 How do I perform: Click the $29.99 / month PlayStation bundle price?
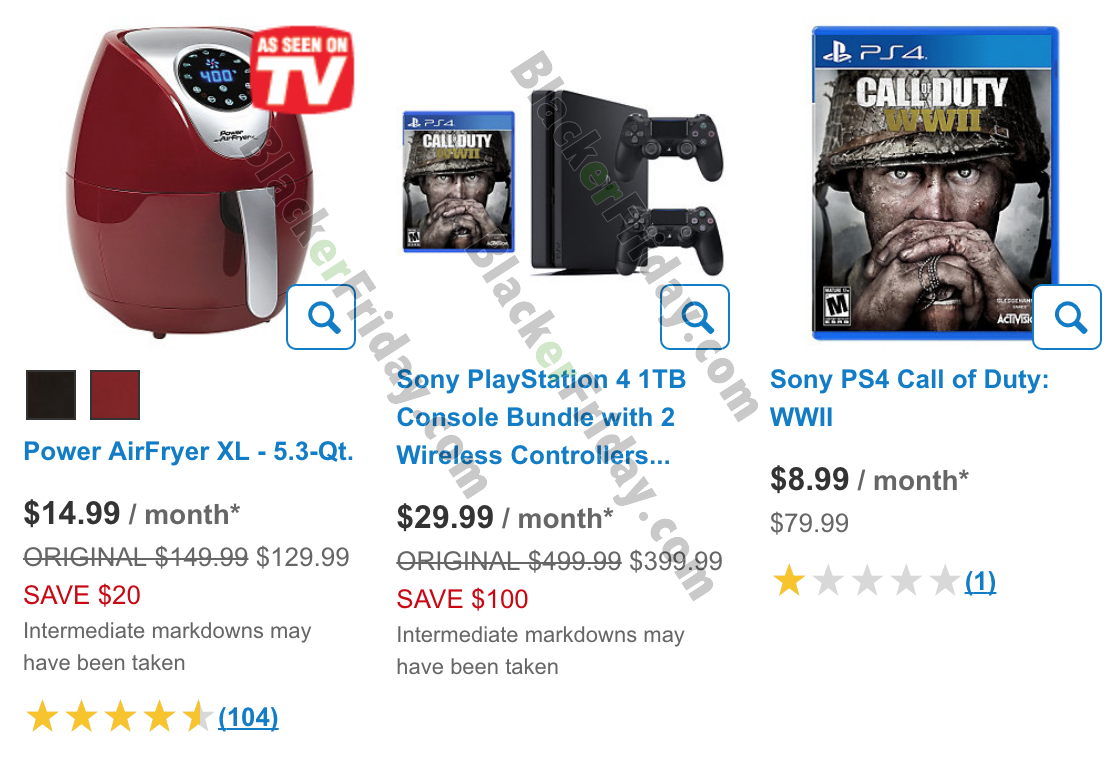click(505, 518)
